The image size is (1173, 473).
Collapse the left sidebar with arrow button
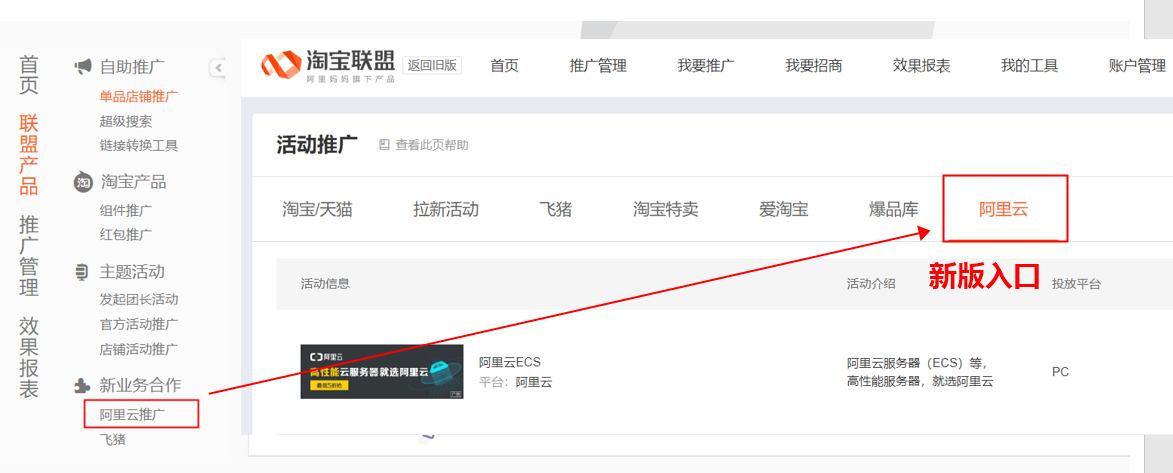click(218, 67)
